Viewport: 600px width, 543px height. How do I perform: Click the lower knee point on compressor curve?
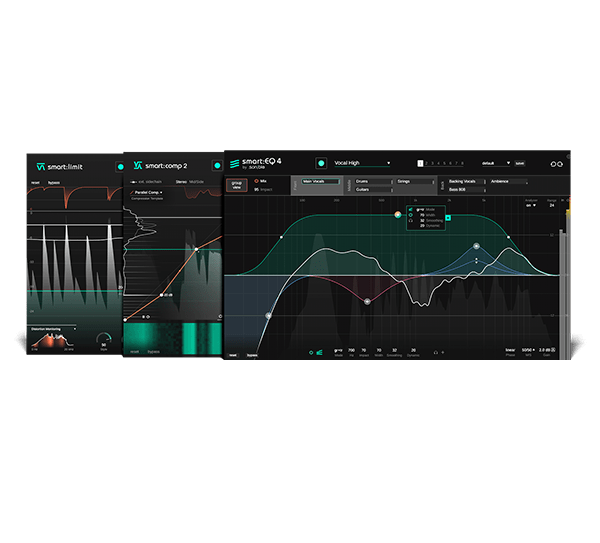(x=161, y=295)
